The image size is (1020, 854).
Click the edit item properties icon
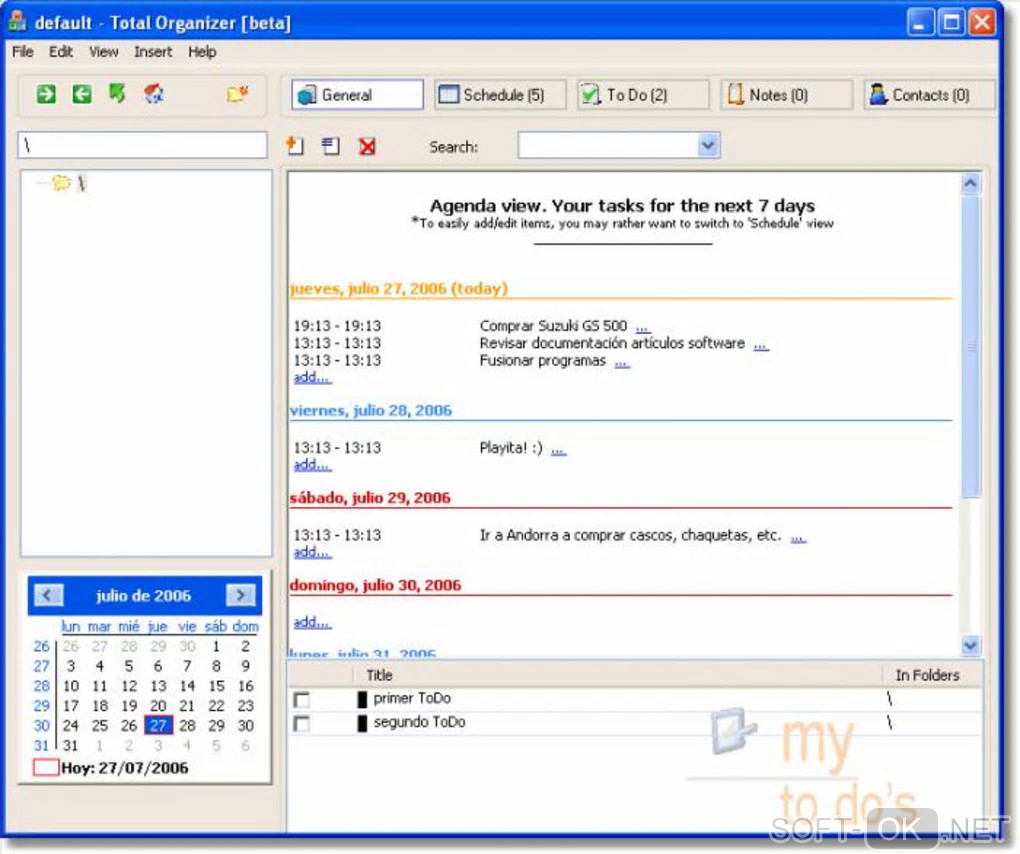tap(331, 146)
